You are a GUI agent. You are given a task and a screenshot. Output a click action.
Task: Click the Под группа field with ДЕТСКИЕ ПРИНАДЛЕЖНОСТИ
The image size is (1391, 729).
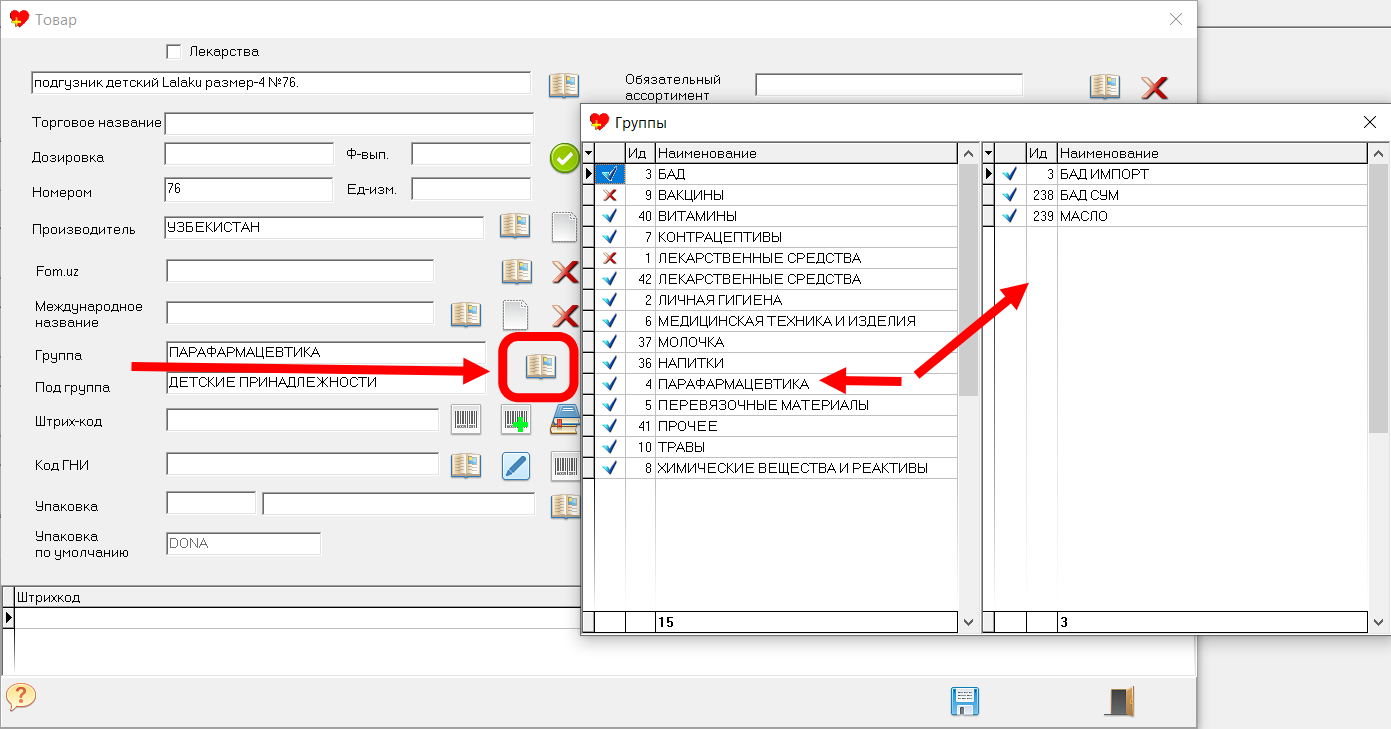pyautogui.click(x=326, y=382)
